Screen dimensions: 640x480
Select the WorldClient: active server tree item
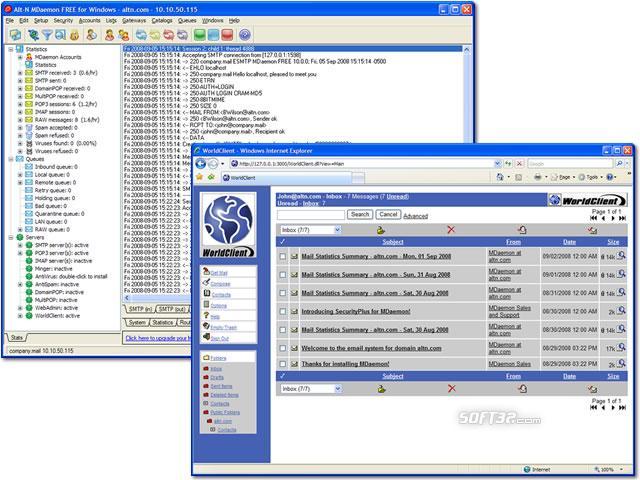click(57, 316)
